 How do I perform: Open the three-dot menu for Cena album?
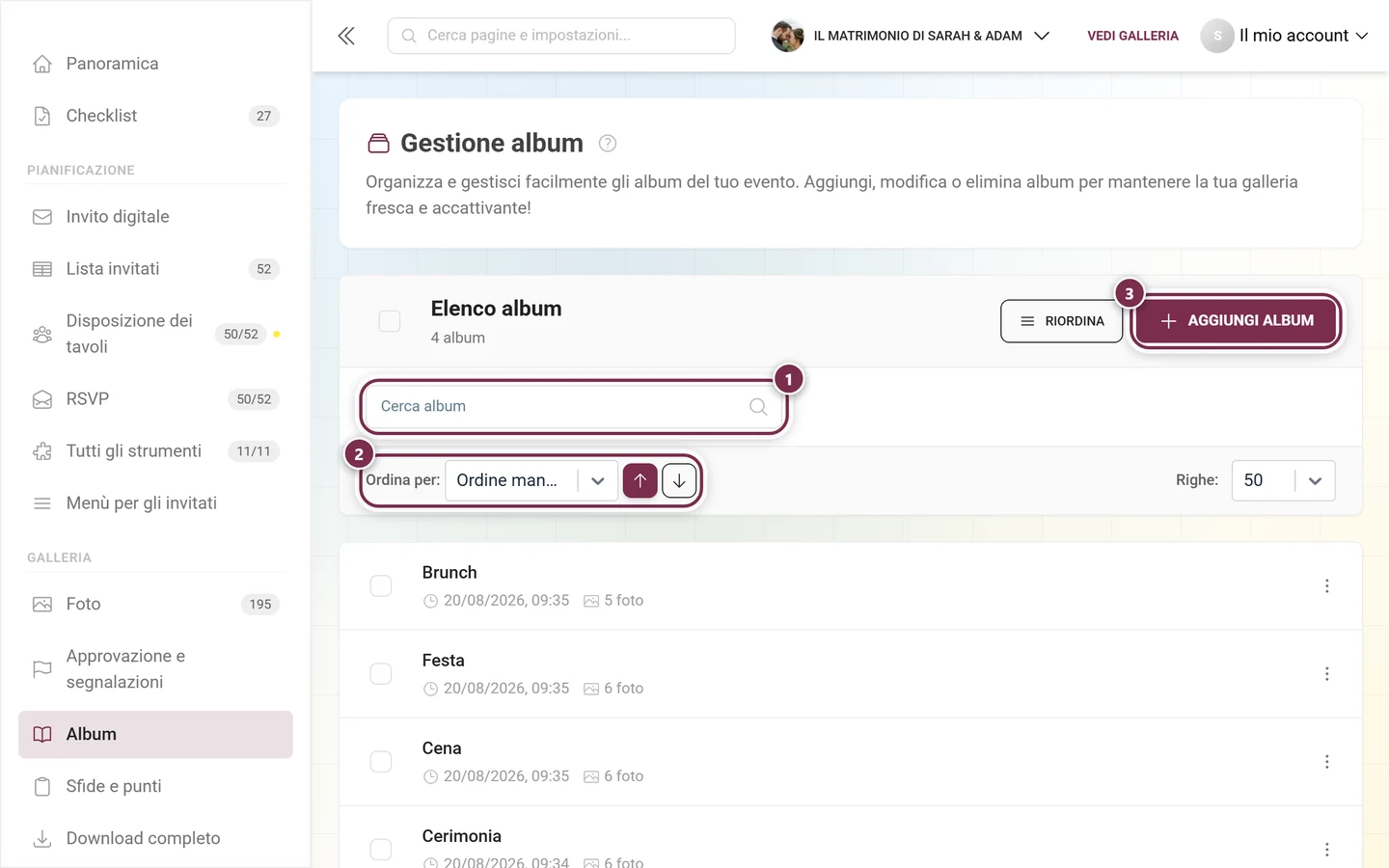(x=1327, y=762)
